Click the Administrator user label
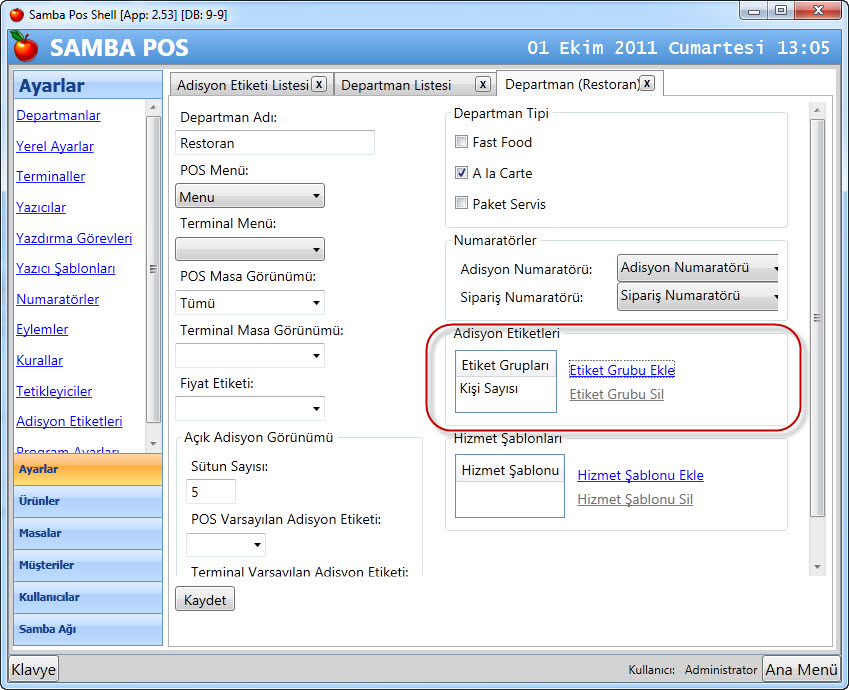The height and width of the screenshot is (690, 849). pyautogui.click(x=720, y=670)
